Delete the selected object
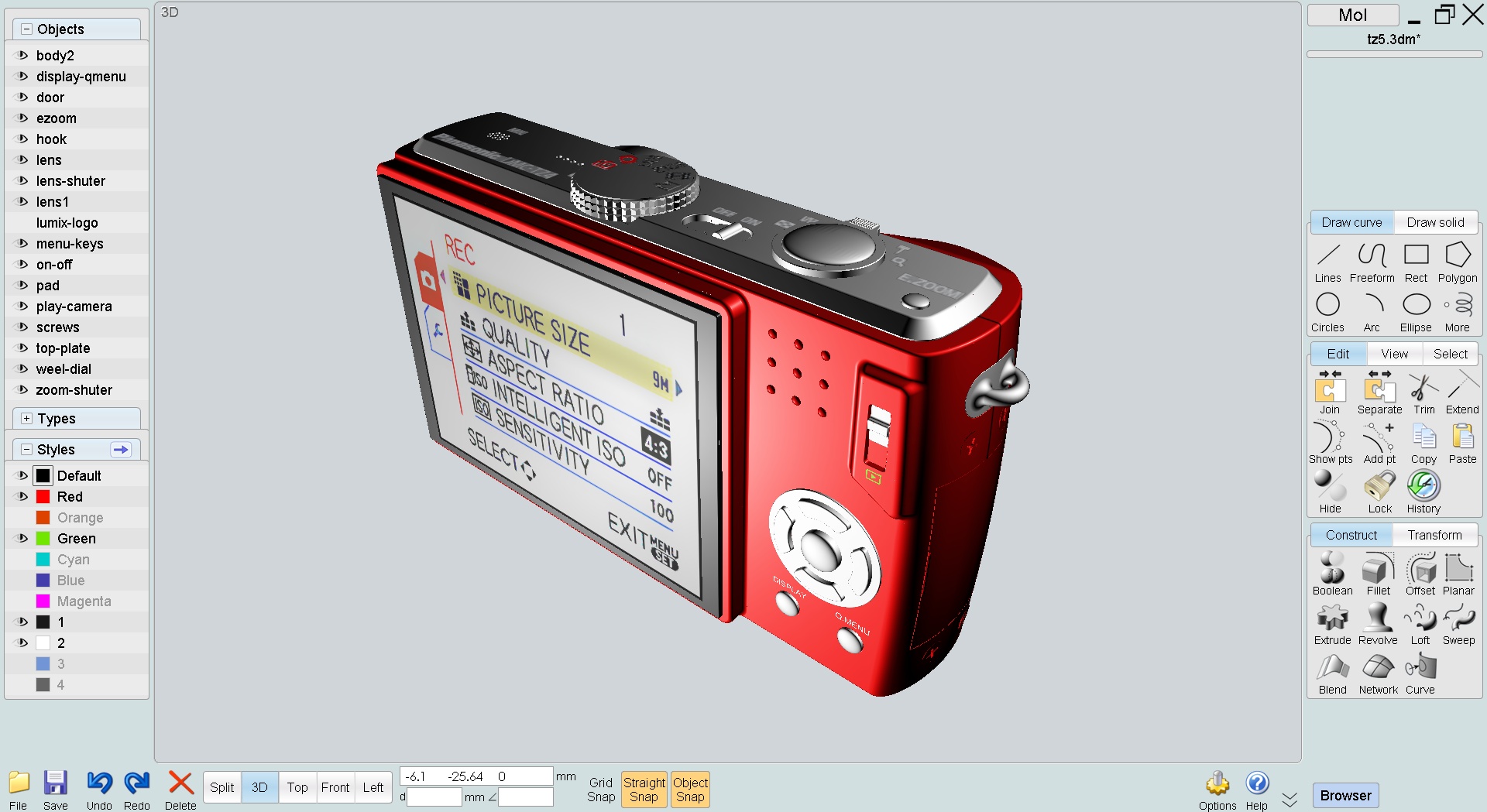Image resolution: width=1487 pixels, height=812 pixels. [180, 789]
